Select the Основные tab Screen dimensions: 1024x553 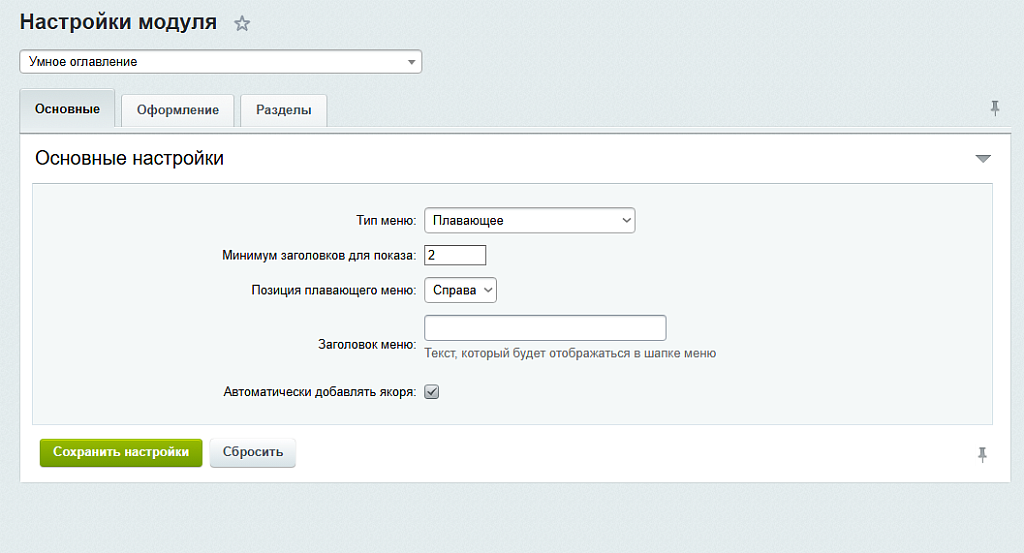pyautogui.click(x=67, y=109)
